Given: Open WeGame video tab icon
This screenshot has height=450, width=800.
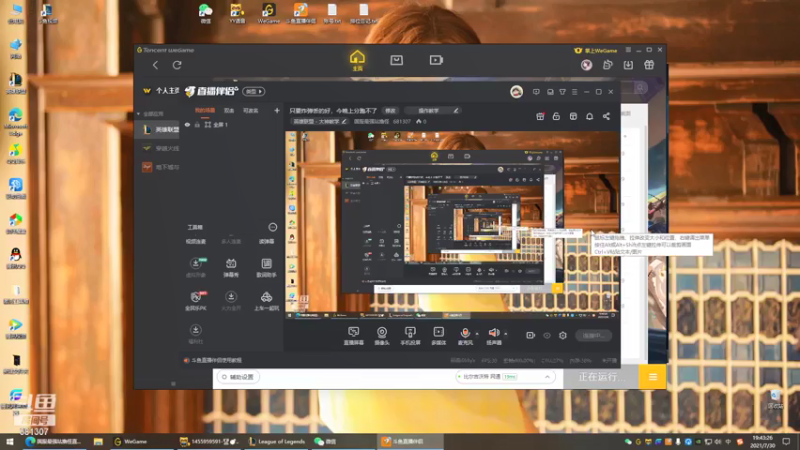Looking at the screenshot, I should (x=436, y=60).
